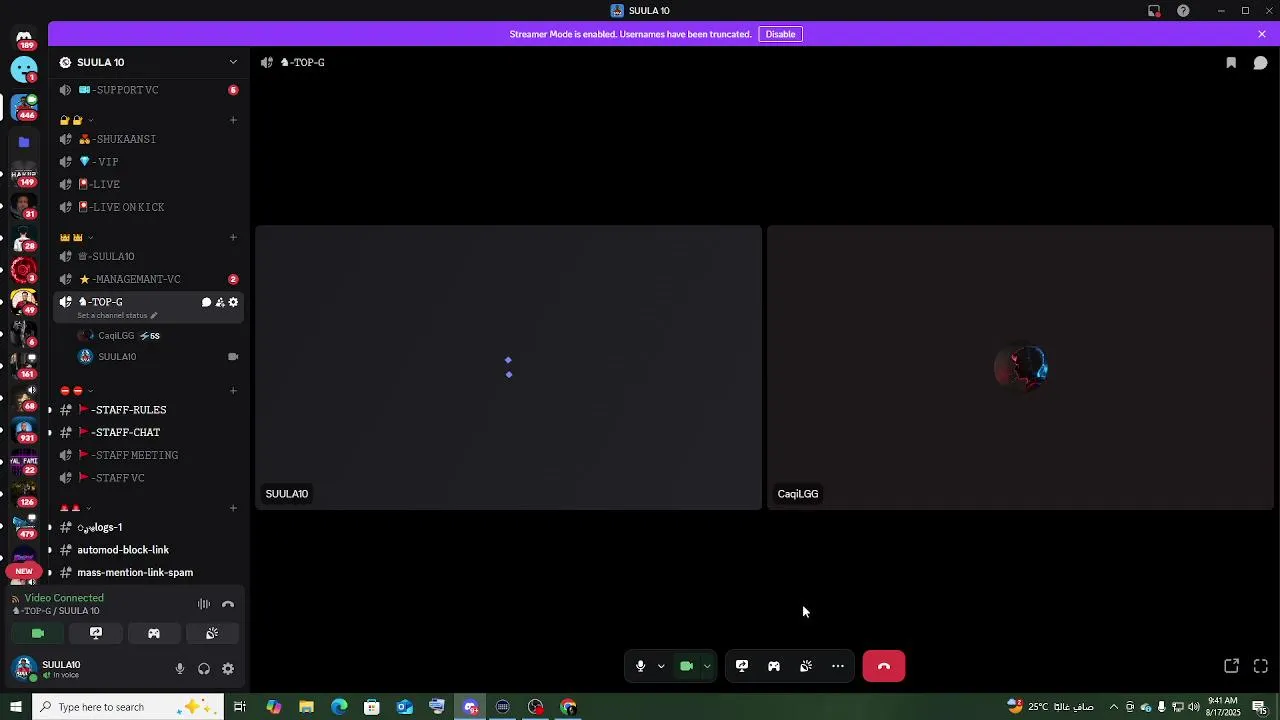The image size is (1280, 720).
Task: Open the logs-1 text channel
Action: point(149,527)
